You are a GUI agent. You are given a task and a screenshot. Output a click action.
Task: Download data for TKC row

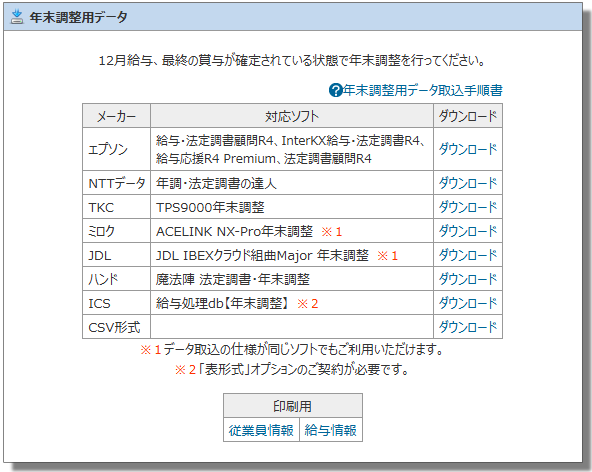tap(468, 207)
